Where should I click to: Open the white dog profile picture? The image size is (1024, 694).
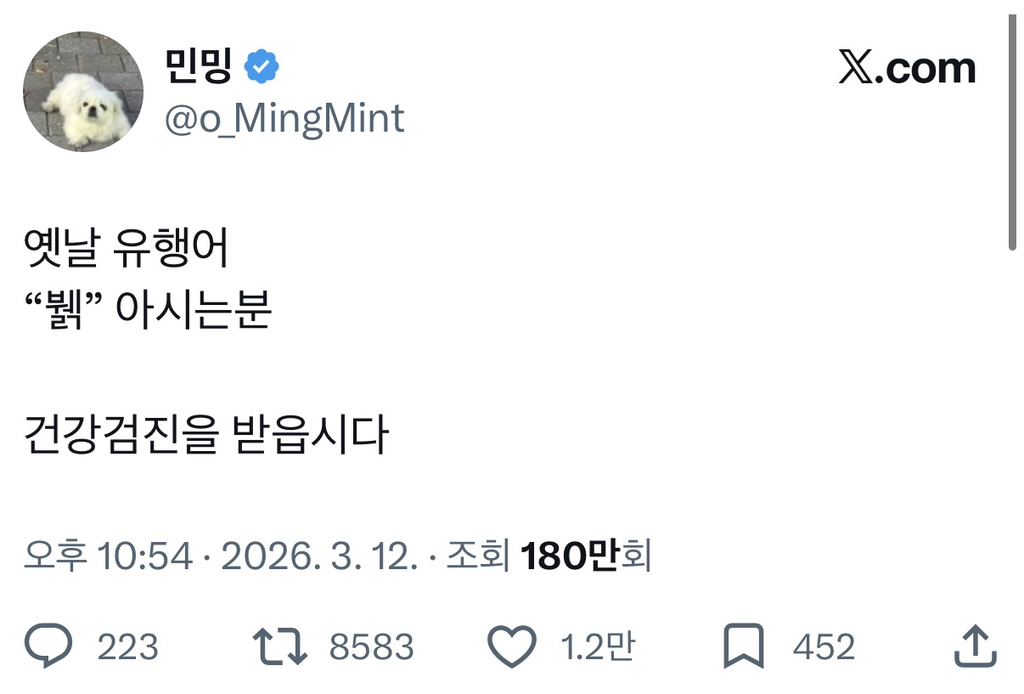83,92
